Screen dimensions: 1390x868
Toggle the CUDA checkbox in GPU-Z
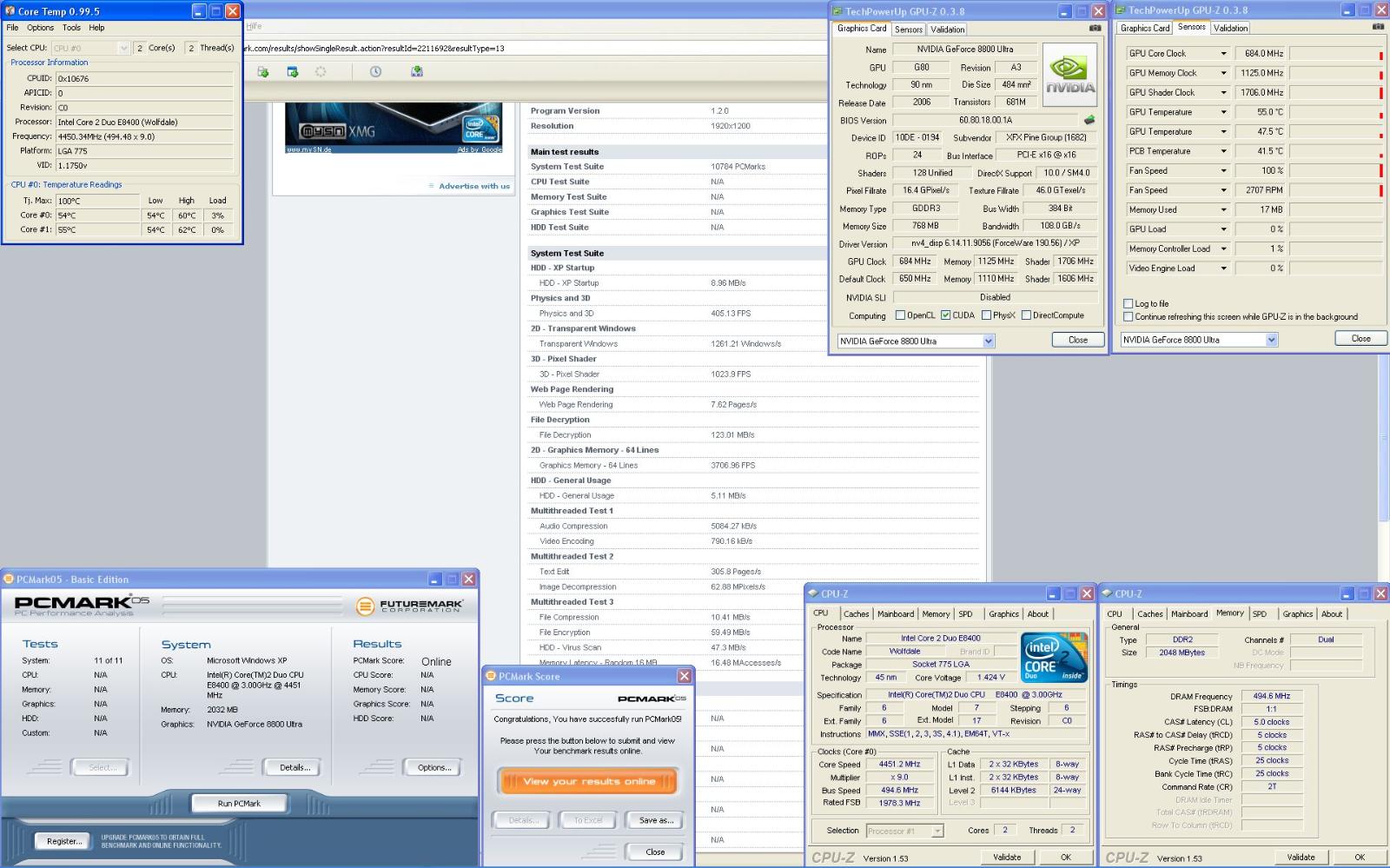pos(945,315)
